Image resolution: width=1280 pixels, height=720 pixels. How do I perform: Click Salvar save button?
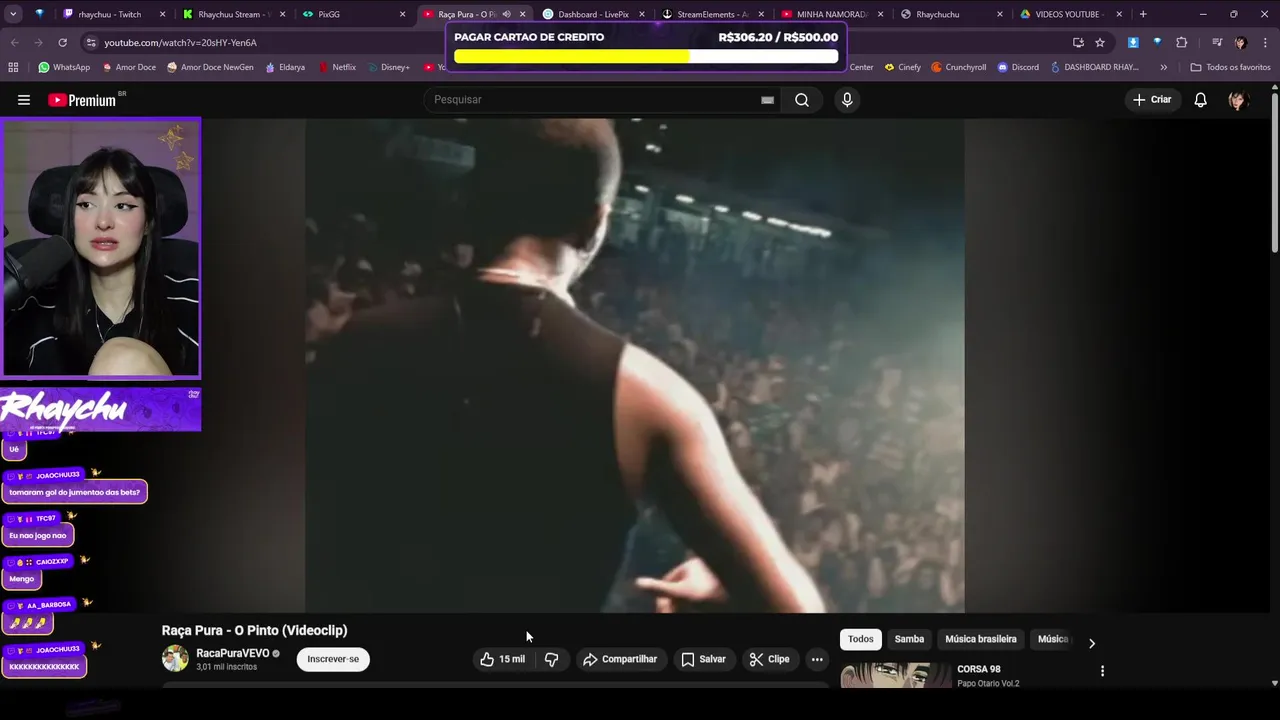tap(703, 659)
